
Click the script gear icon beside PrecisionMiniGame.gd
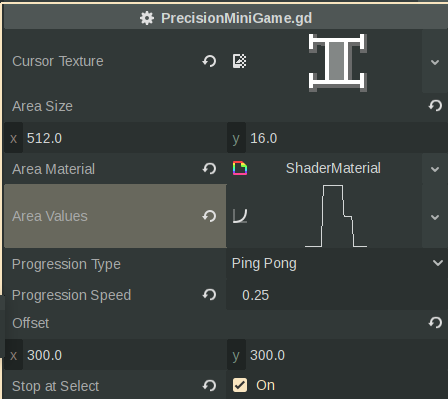[147, 18]
